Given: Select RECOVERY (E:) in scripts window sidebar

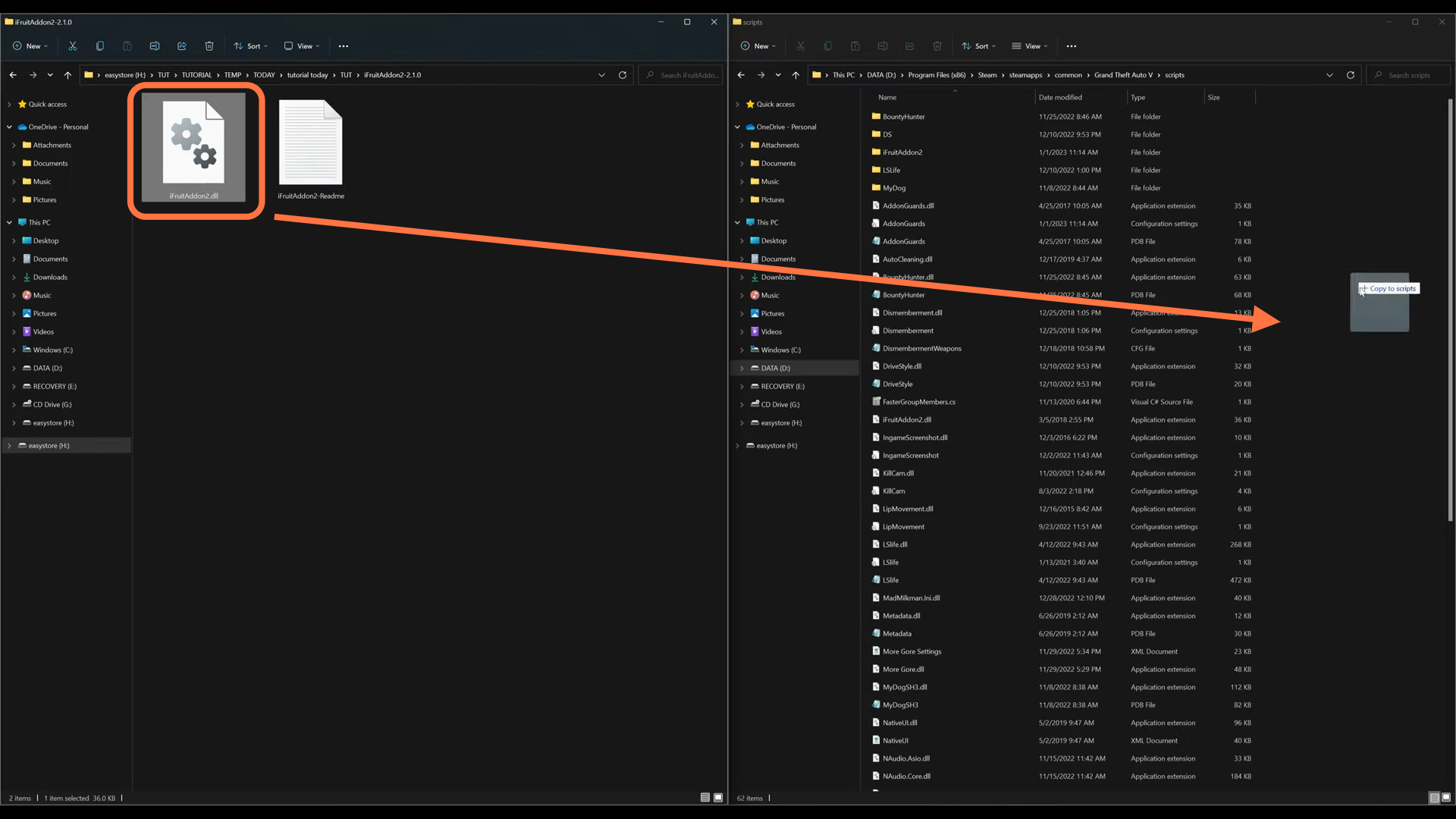Looking at the screenshot, I should [x=783, y=387].
